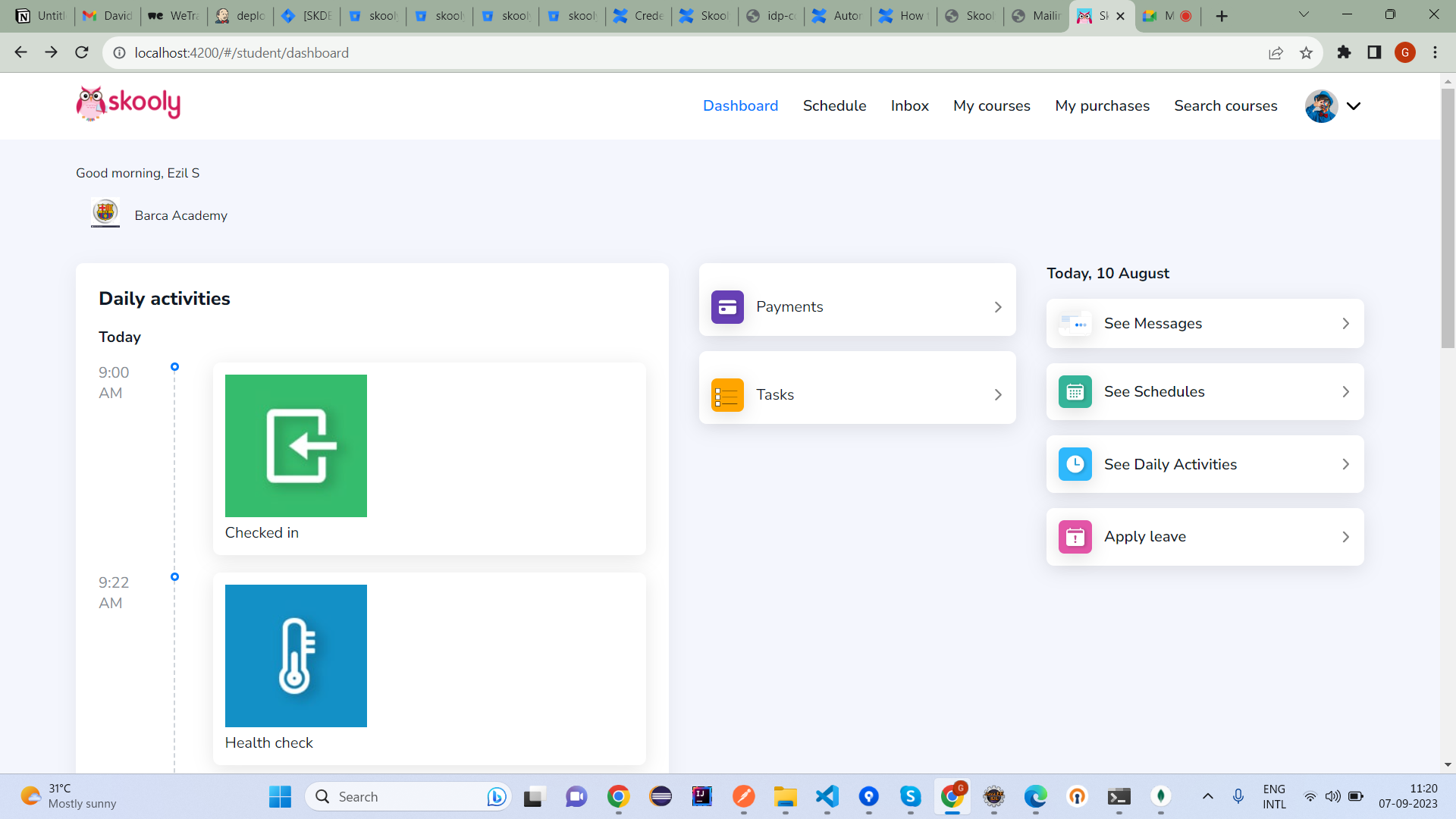Expand the See Schedules chevron
Screen dimensions: 1456x819
click(x=1346, y=392)
